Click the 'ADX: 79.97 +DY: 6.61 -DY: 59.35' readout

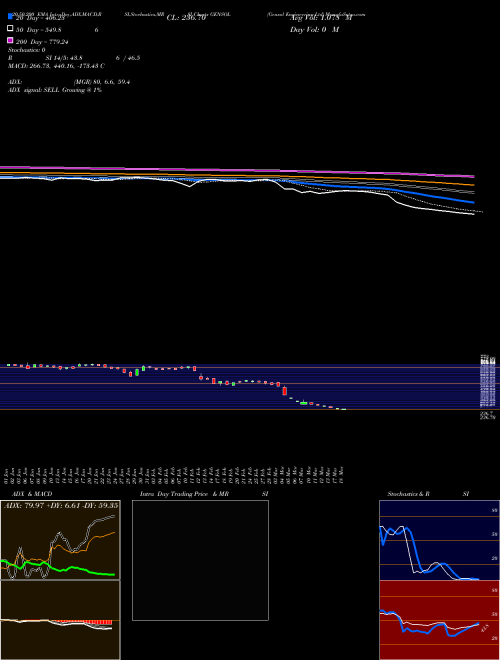tap(61, 505)
